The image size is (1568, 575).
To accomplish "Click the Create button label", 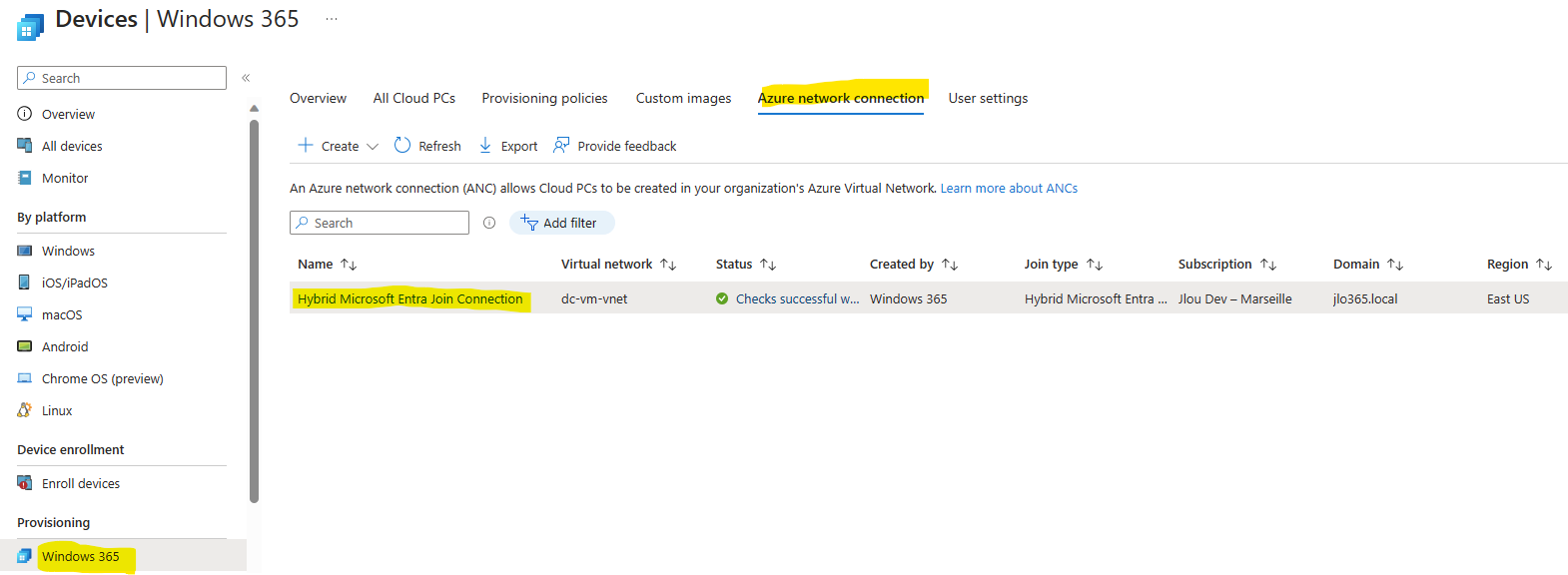I will 340,146.
